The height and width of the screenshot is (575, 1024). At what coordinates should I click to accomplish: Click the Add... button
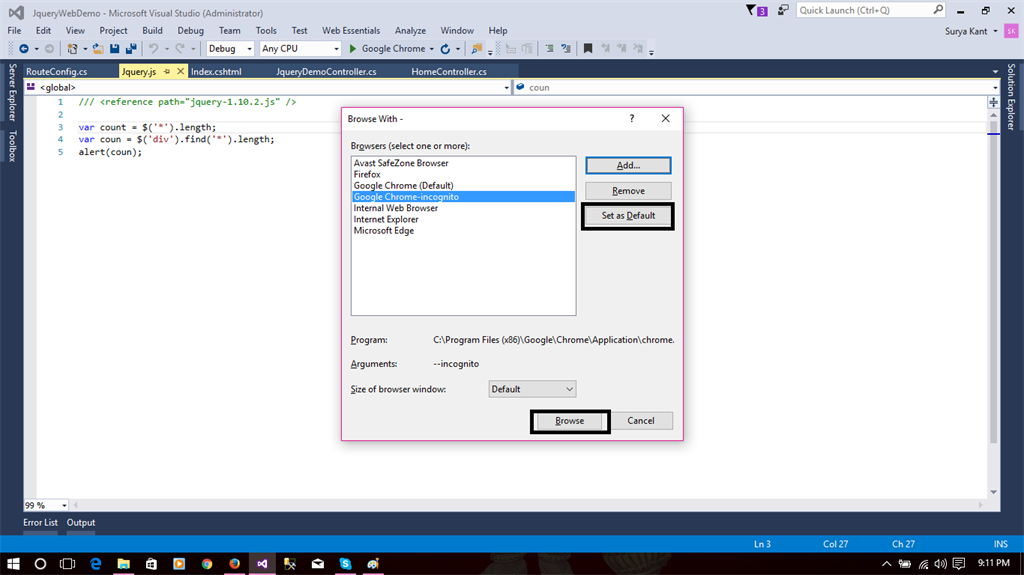point(628,165)
